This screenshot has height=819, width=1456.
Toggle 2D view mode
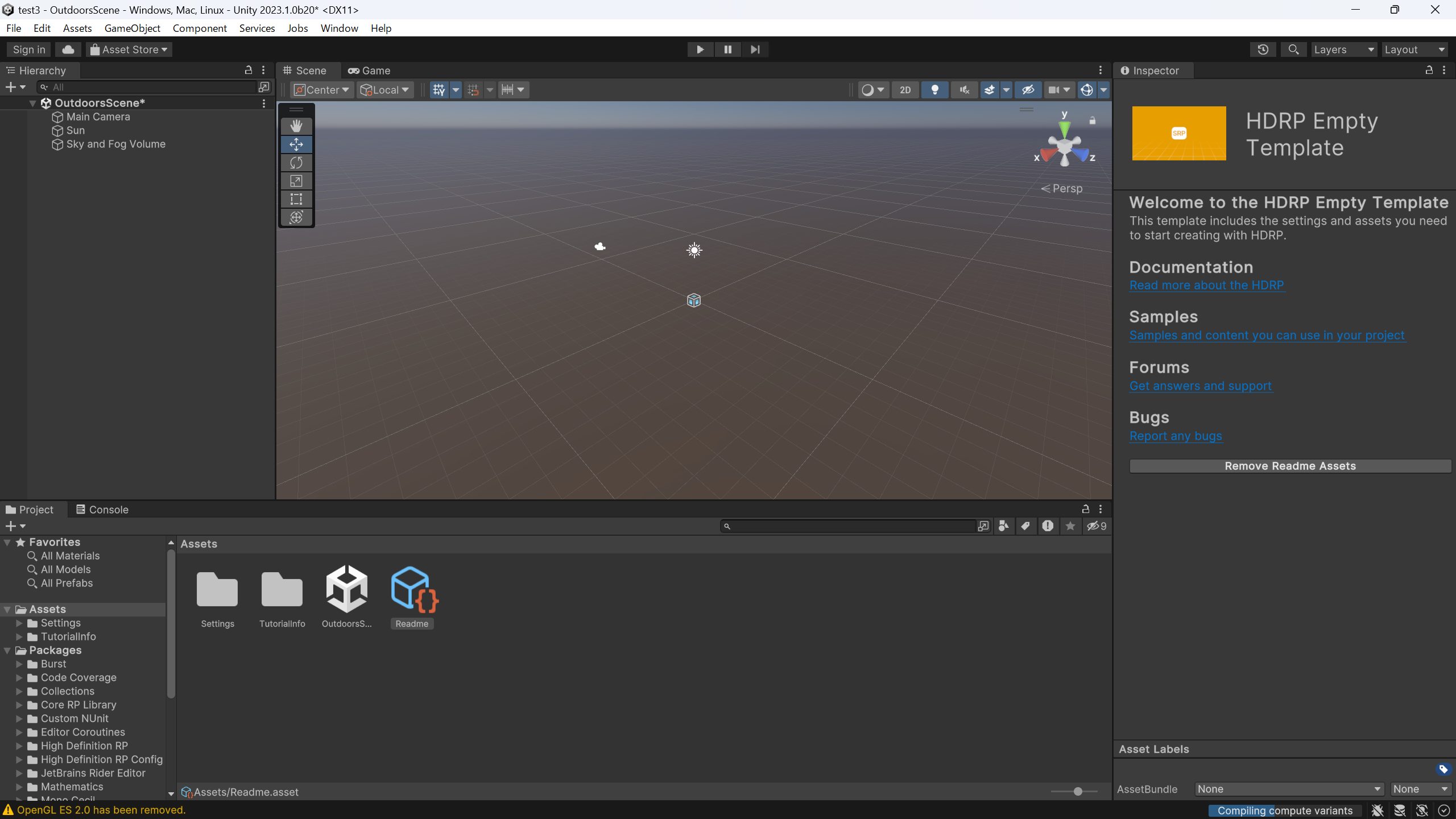click(x=904, y=89)
